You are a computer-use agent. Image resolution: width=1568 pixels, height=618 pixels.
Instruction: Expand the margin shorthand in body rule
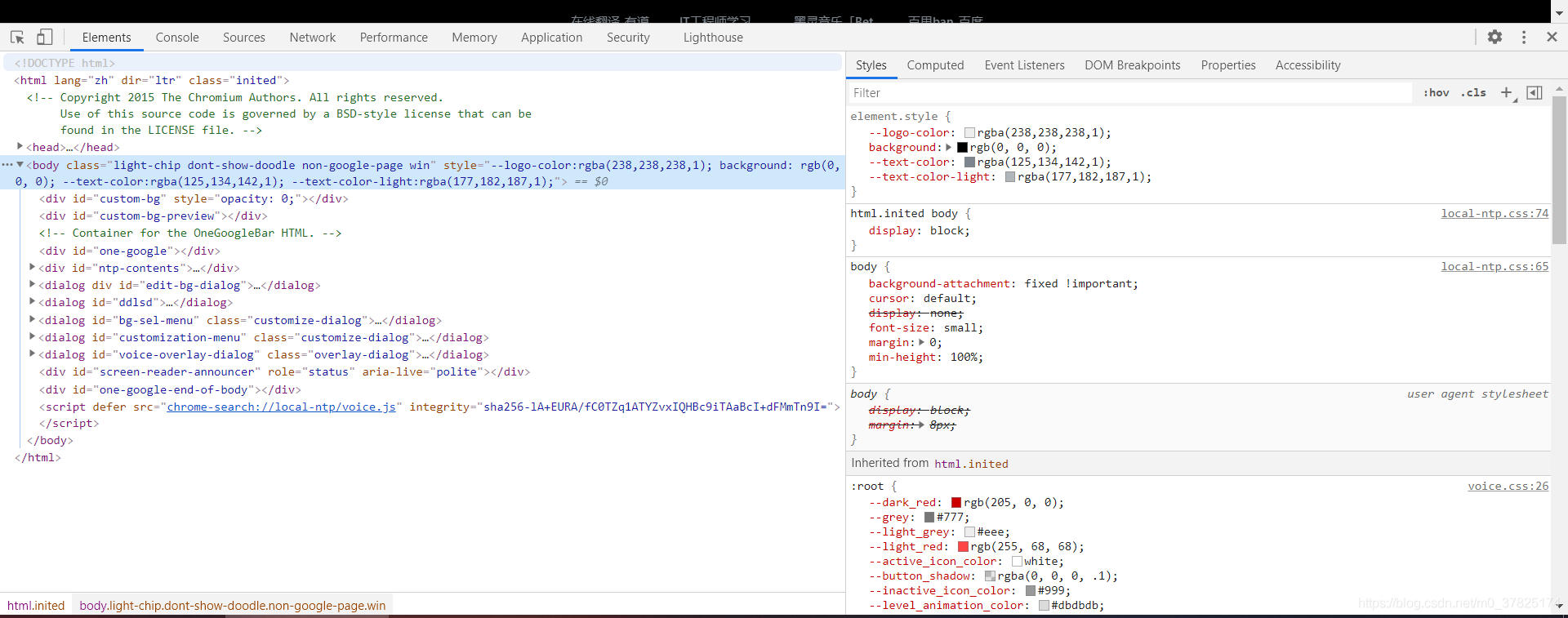tap(922, 342)
